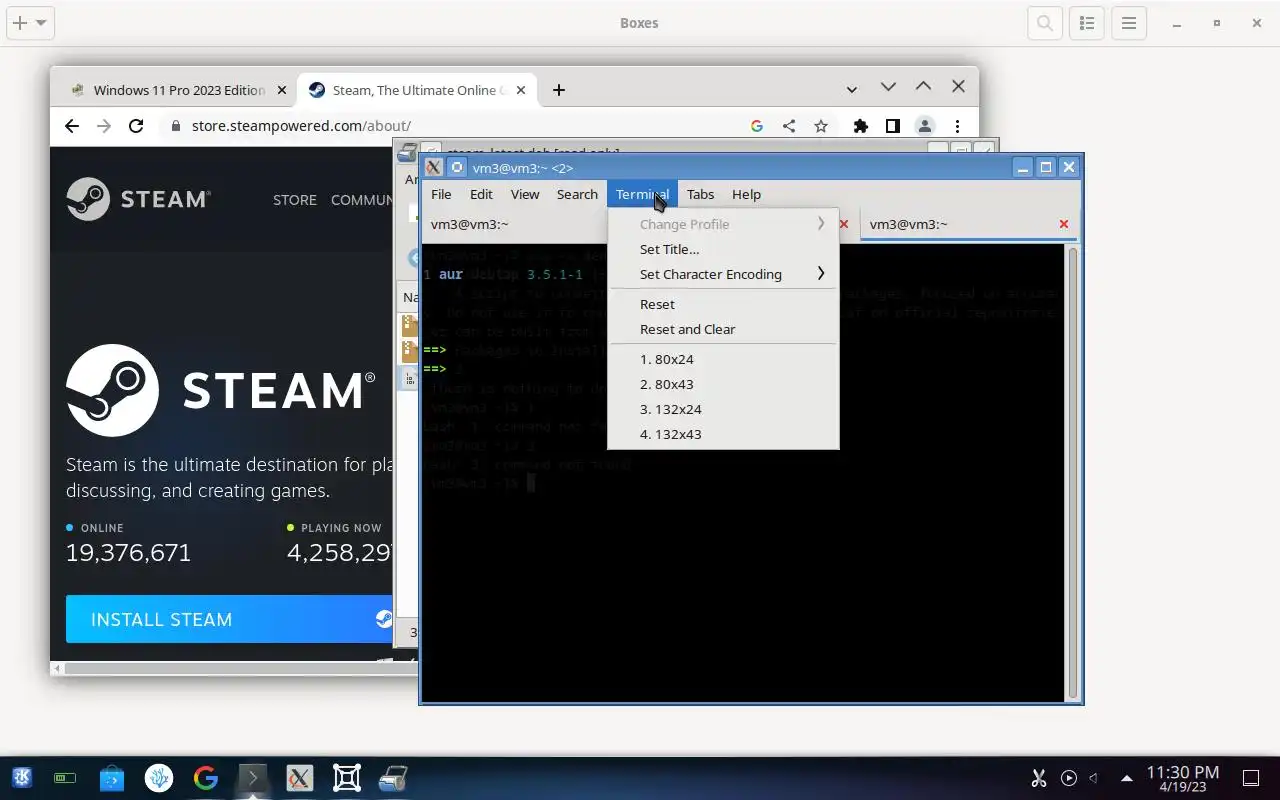Screen dimensions: 1280x800
Task: Close the Windows 11 Pro 2023 Edition tab
Action: tap(282, 90)
